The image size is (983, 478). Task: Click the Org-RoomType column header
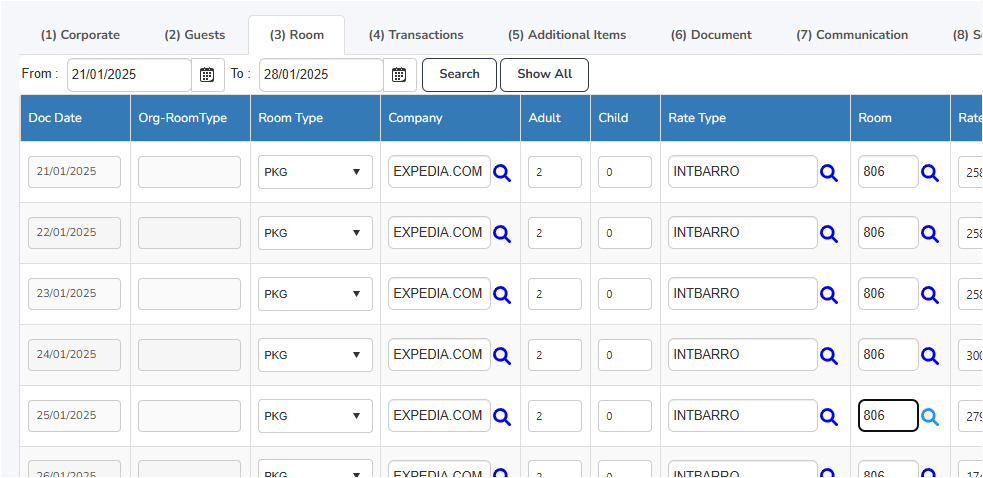[x=191, y=118]
